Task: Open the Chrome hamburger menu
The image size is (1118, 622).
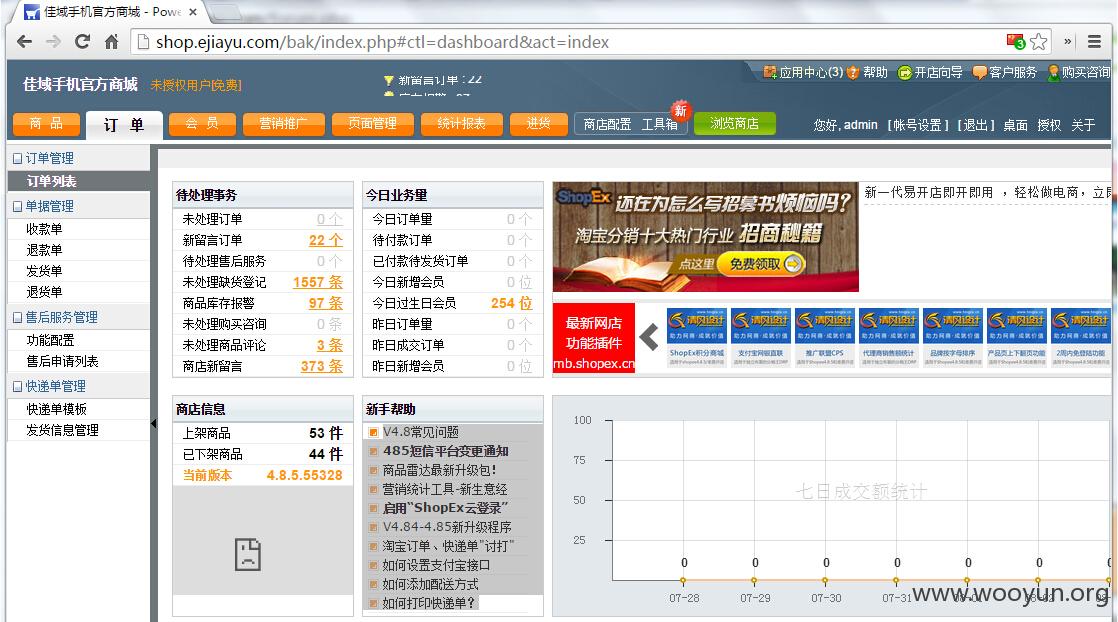Action: pyautogui.click(x=1094, y=41)
